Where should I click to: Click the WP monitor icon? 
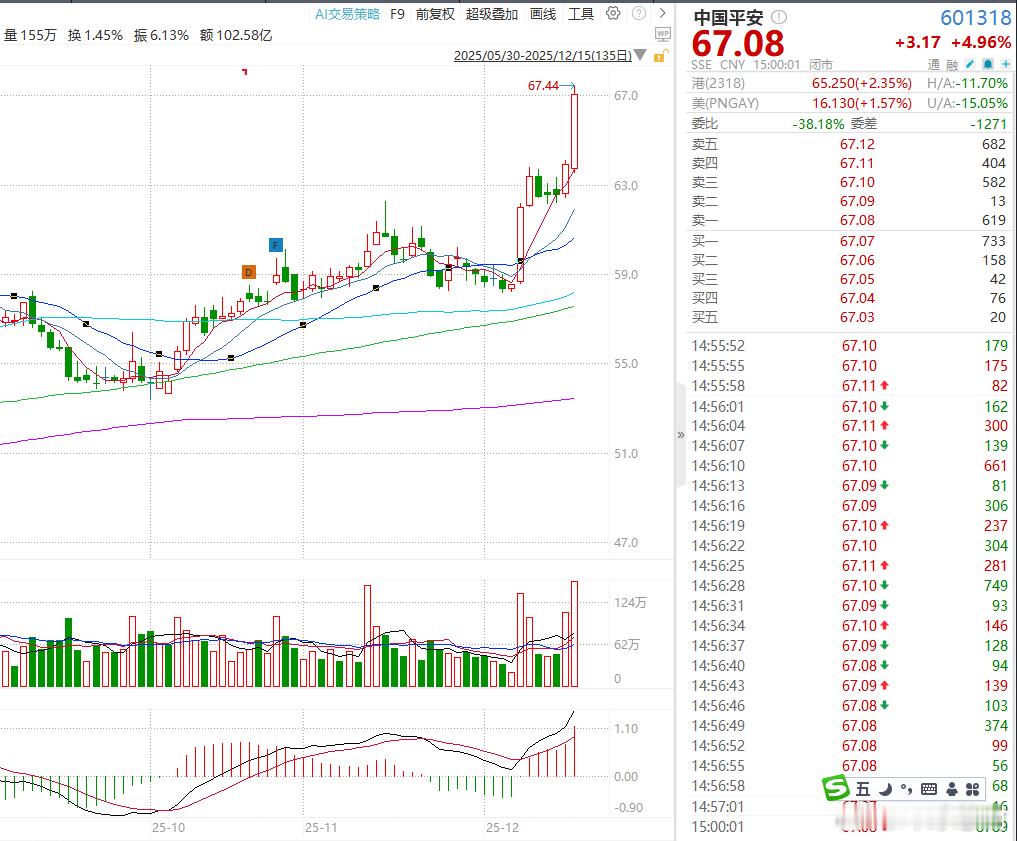coord(663,34)
